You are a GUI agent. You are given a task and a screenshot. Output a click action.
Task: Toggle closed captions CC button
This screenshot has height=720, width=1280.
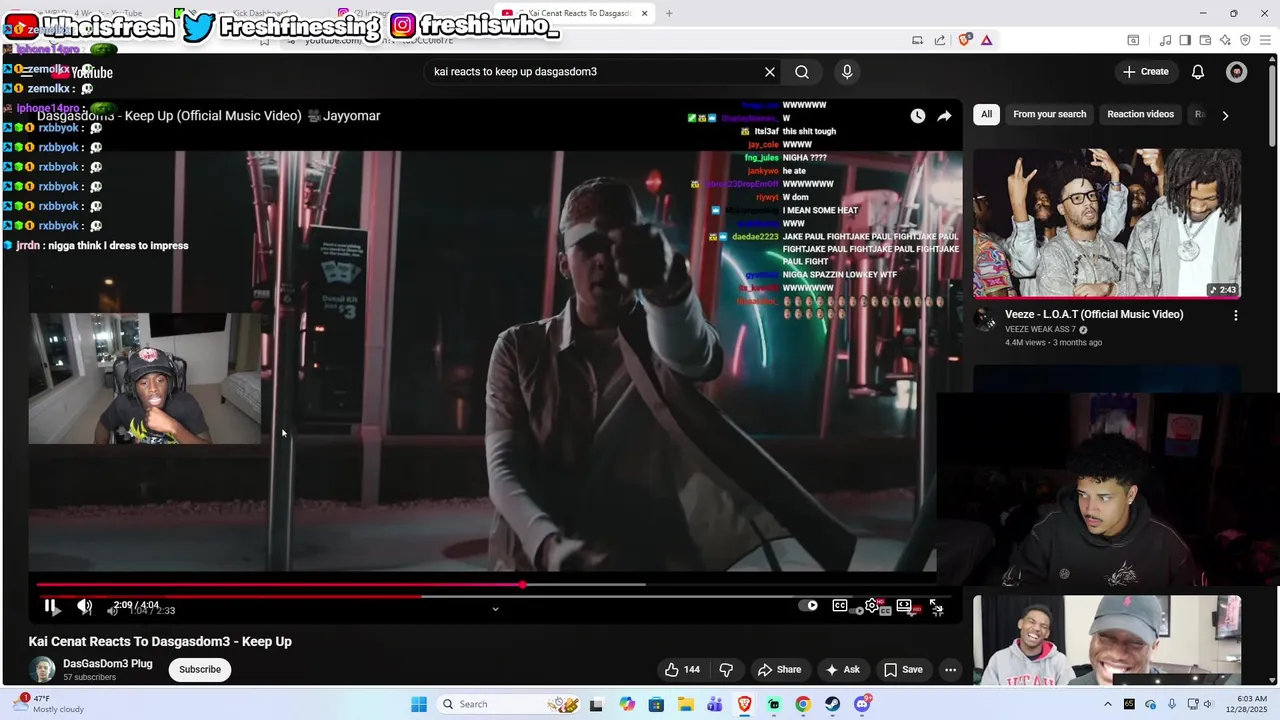pyautogui.click(x=840, y=605)
